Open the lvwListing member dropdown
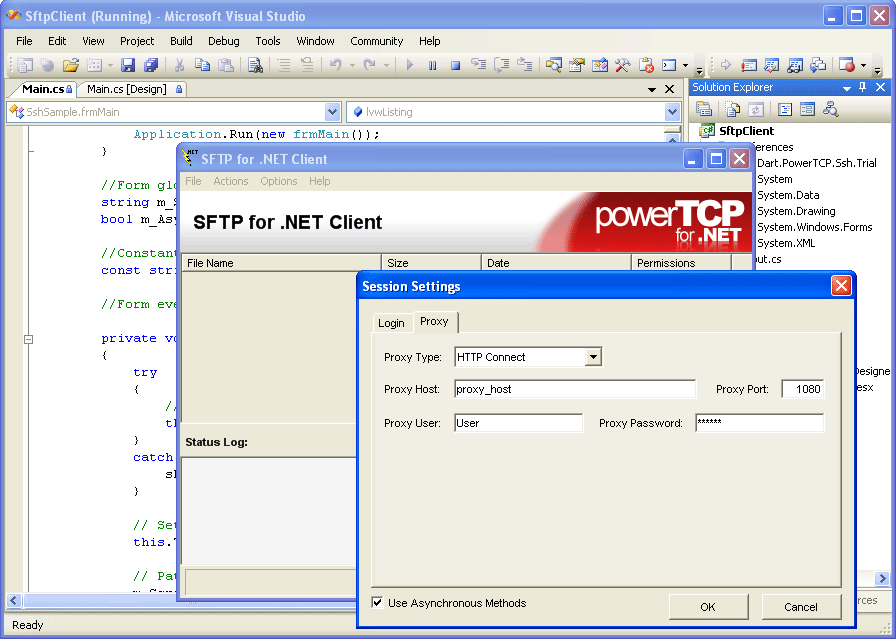This screenshot has width=896, height=639. [673, 112]
